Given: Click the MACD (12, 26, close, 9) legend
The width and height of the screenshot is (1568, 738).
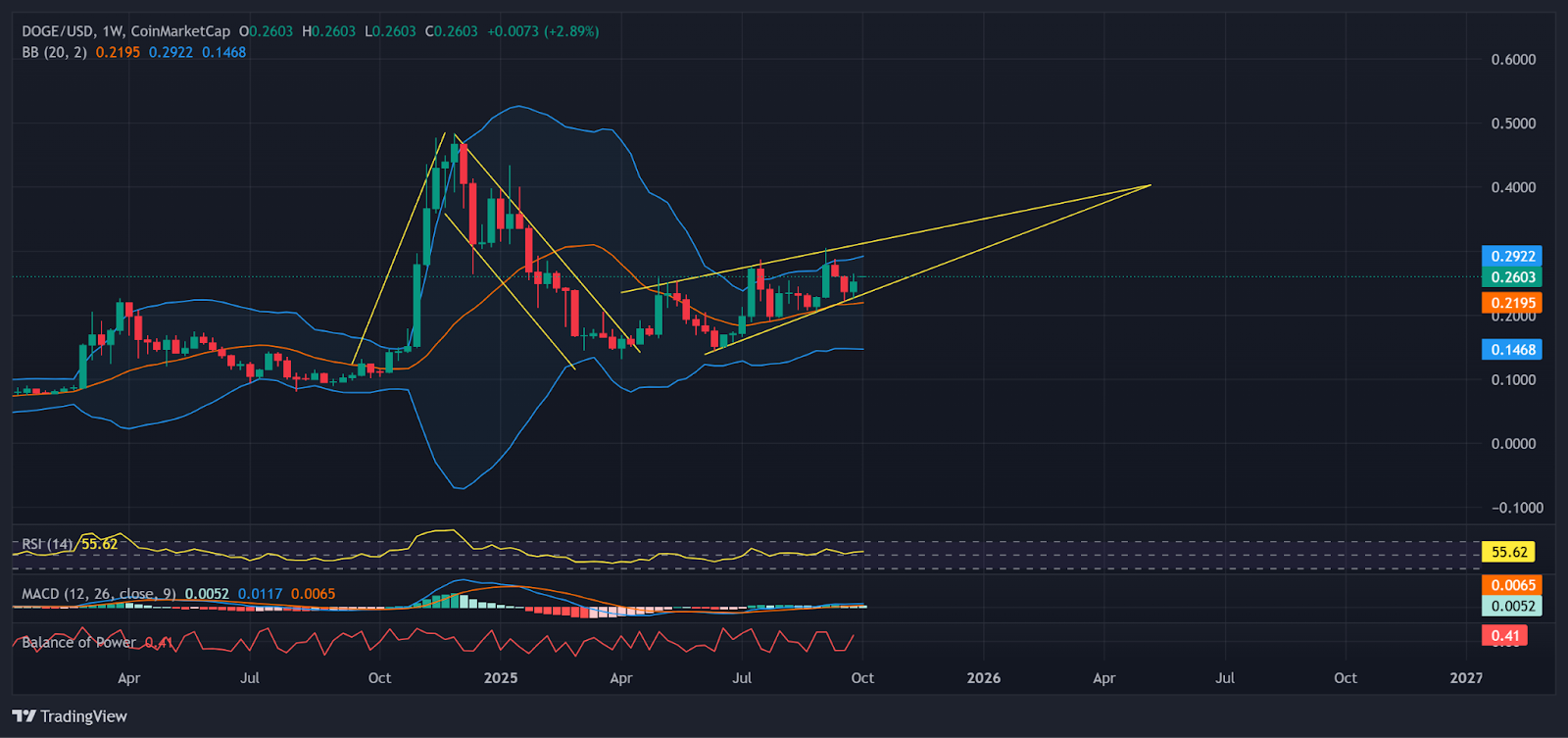Looking at the screenshot, I should click(x=98, y=594).
